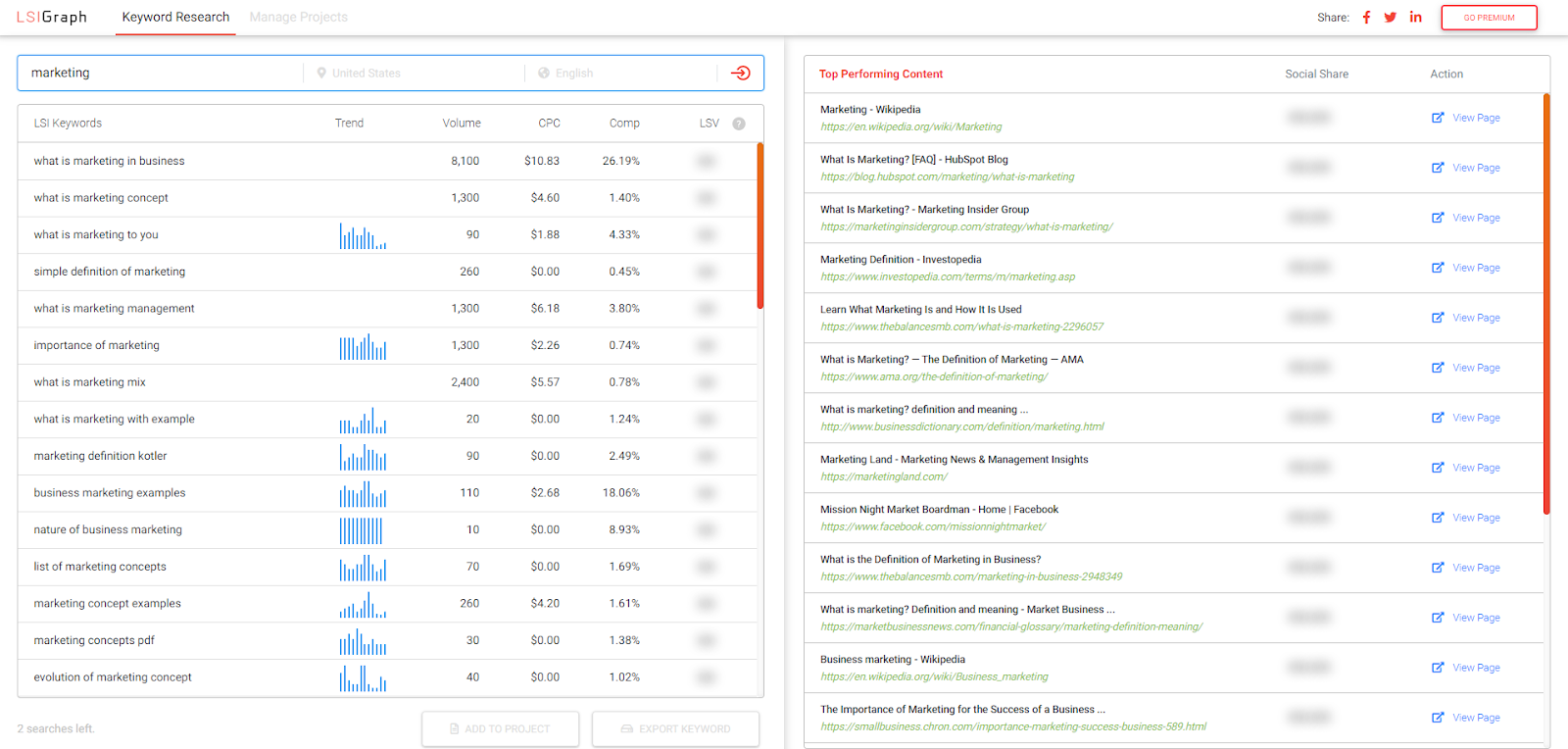Click Export Keyword button
Screen dimensions: 1568x749
(x=675, y=728)
